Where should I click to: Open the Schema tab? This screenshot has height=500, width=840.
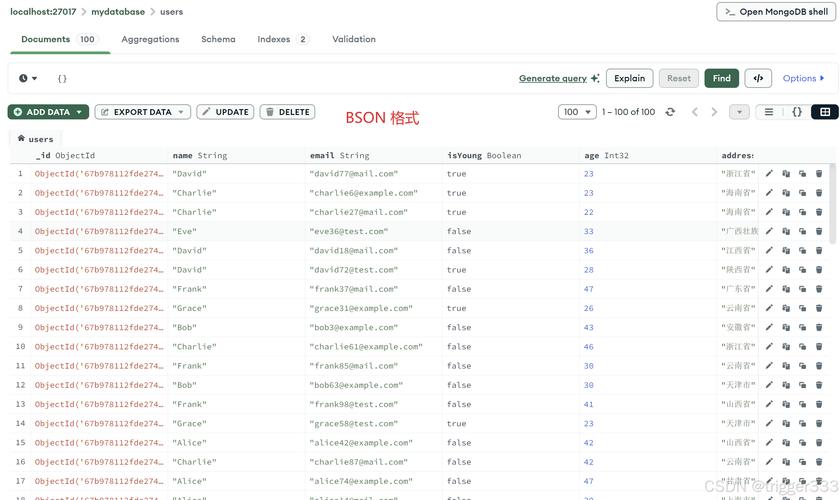click(x=218, y=39)
